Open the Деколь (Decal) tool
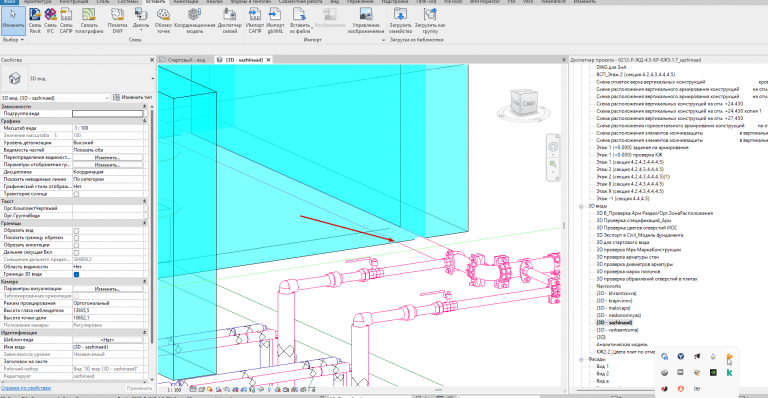The width and height of the screenshot is (768, 398). pyautogui.click(x=141, y=21)
